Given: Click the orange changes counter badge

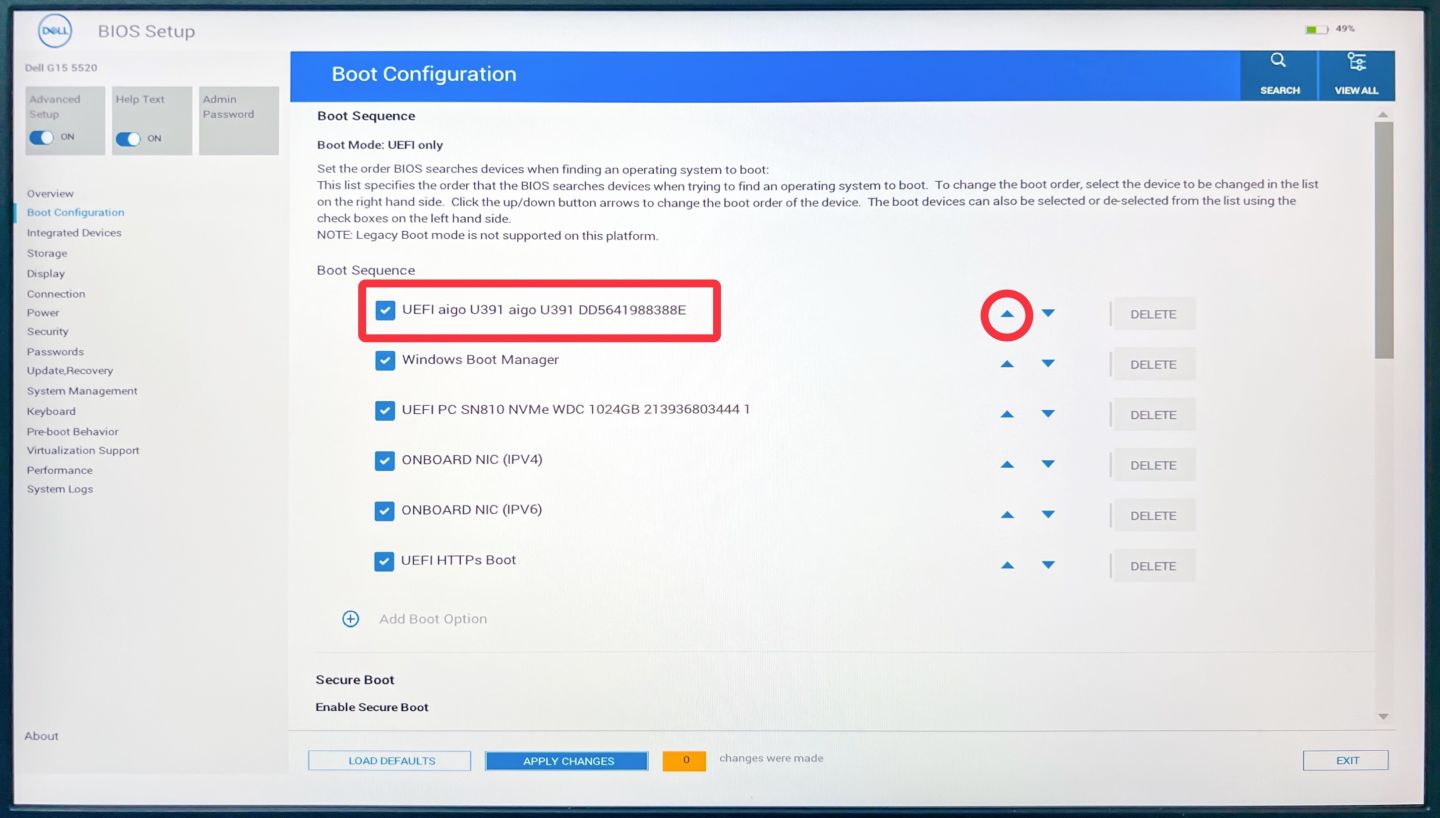Looking at the screenshot, I should [x=685, y=761].
